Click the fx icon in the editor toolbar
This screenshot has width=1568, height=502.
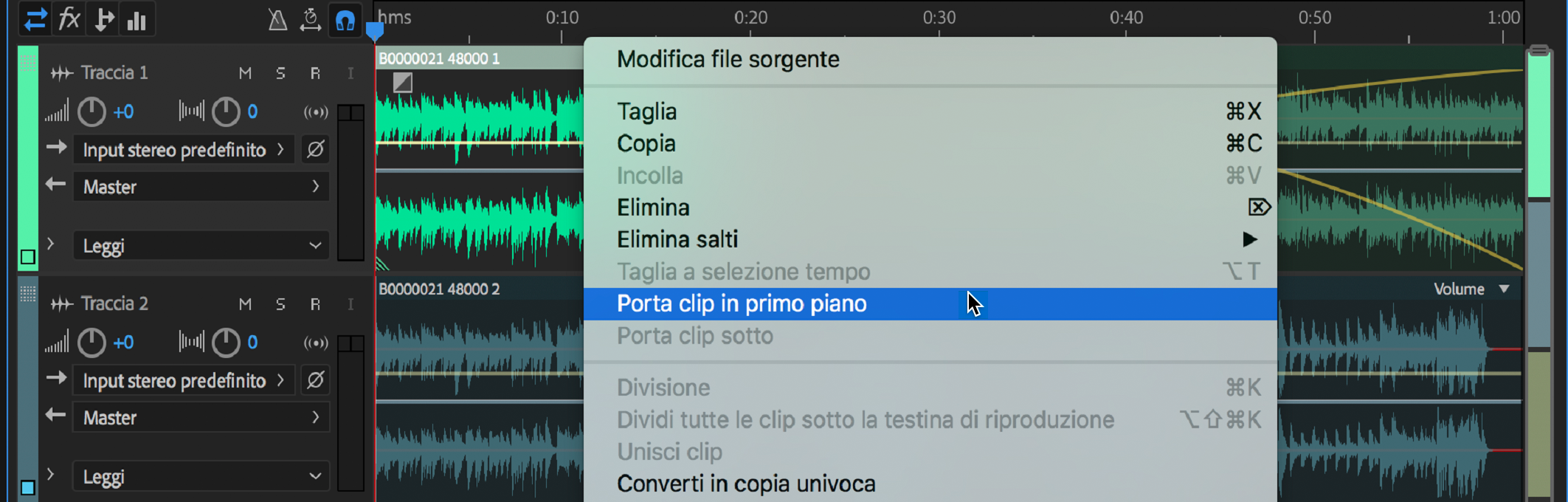[x=69, y=19]
